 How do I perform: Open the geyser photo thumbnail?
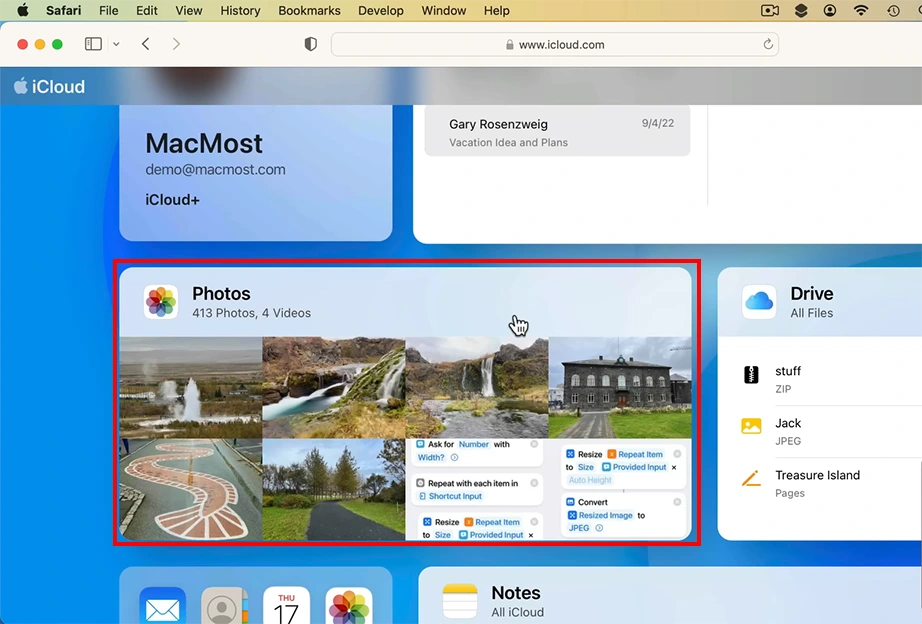[191, 387]
